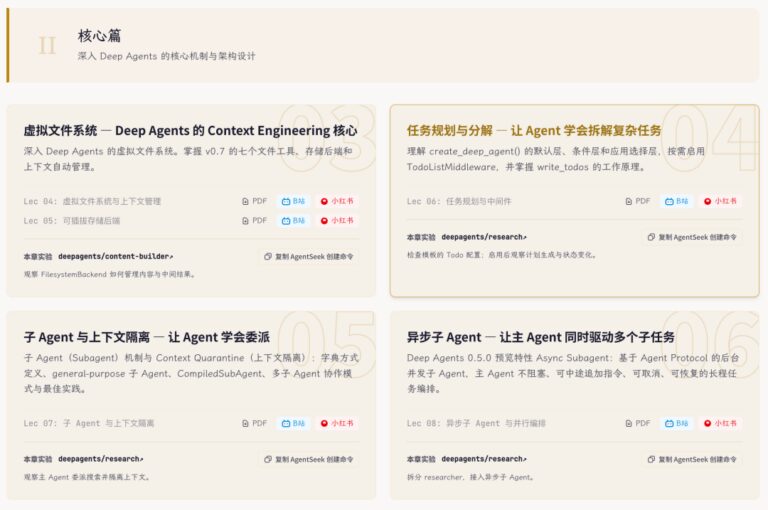Copy AgentSeek command in 子 Agent 与上下文隔离 card
The width and height of the screenshot is (768, 510).
pyautogui.click(x=309, y=460)
